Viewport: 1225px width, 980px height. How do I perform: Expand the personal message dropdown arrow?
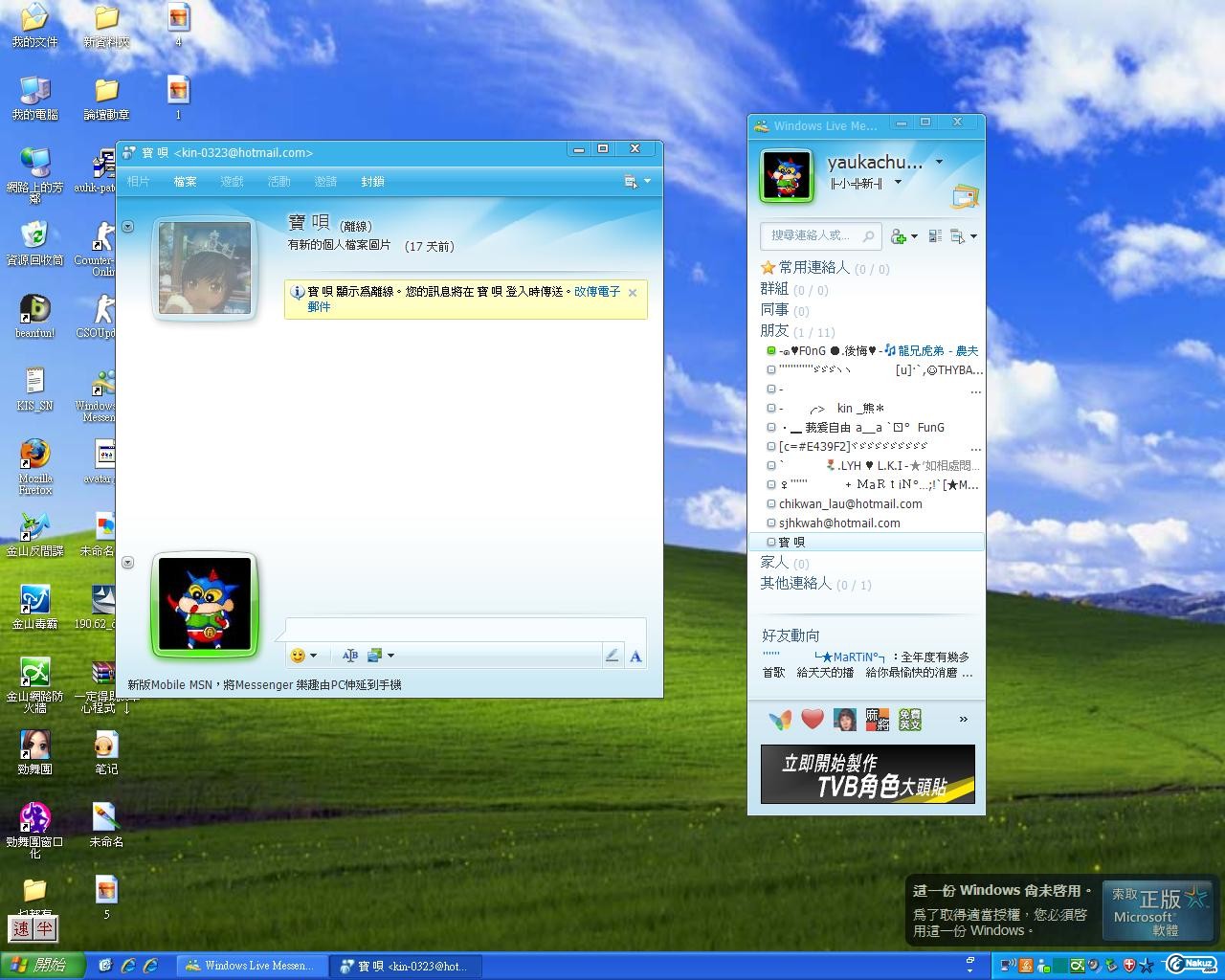(898, 183)
